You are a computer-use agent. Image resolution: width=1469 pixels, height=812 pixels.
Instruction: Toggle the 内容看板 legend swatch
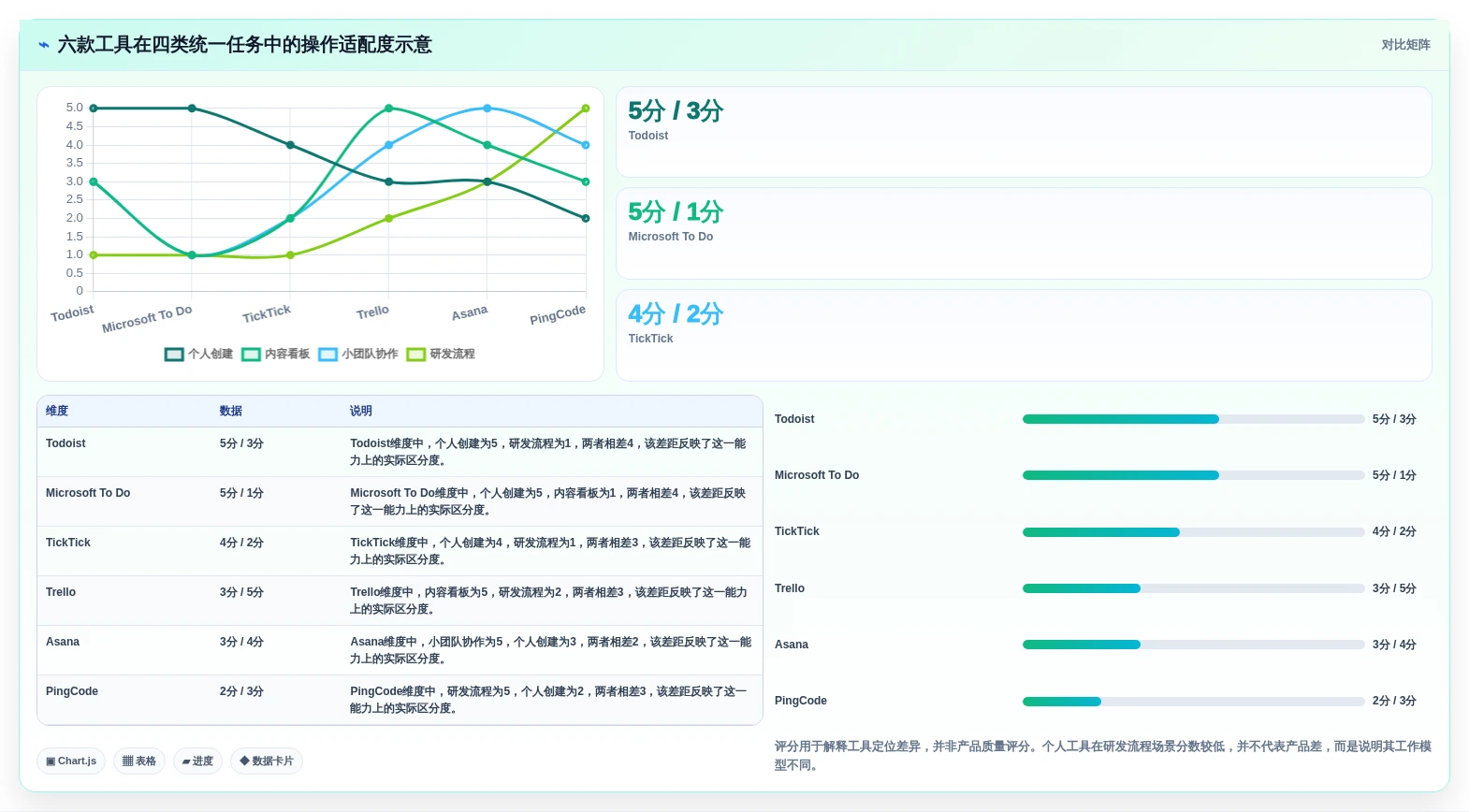(x=251, y=355)
